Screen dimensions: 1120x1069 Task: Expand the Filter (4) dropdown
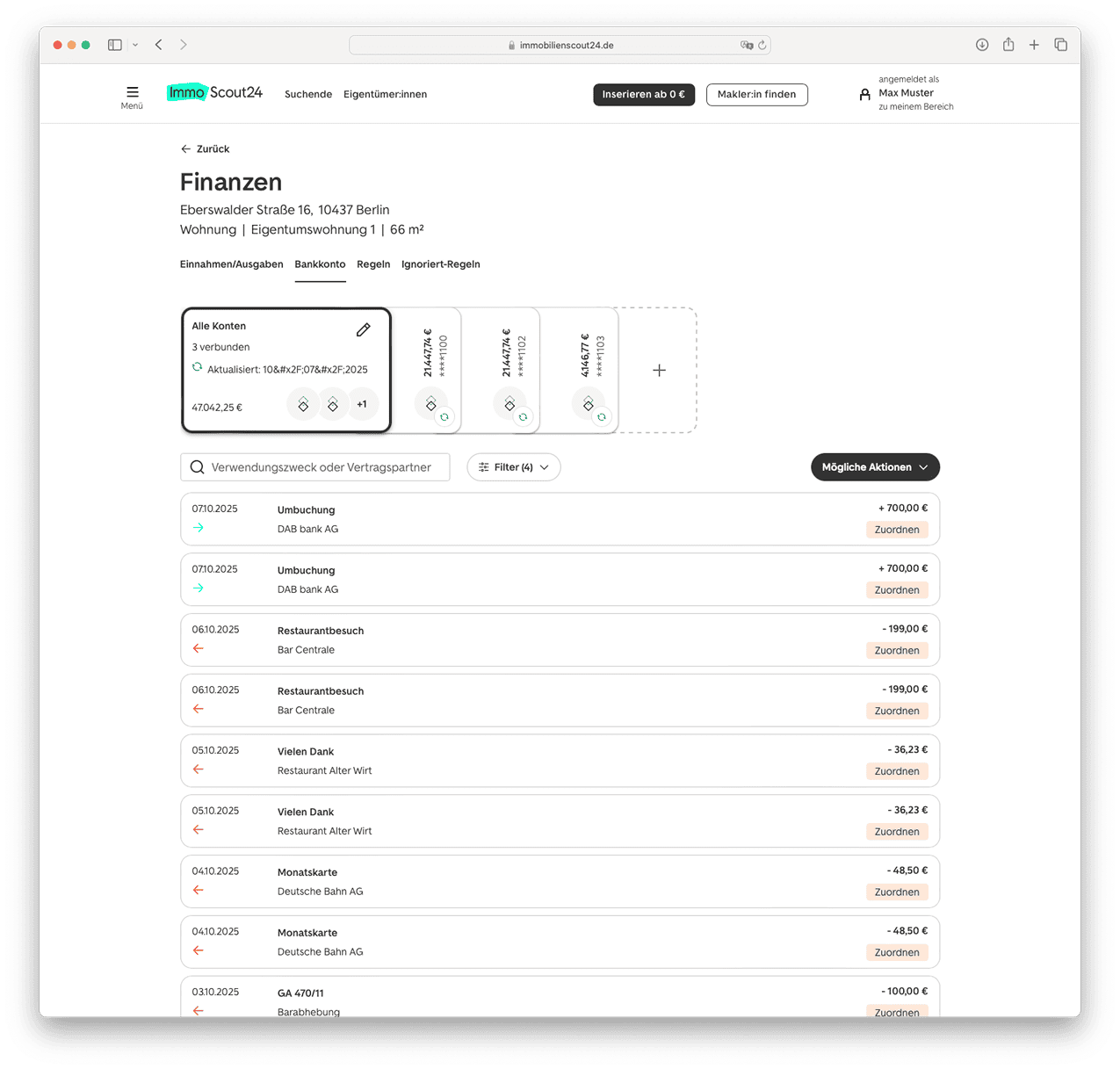(513, 467)
